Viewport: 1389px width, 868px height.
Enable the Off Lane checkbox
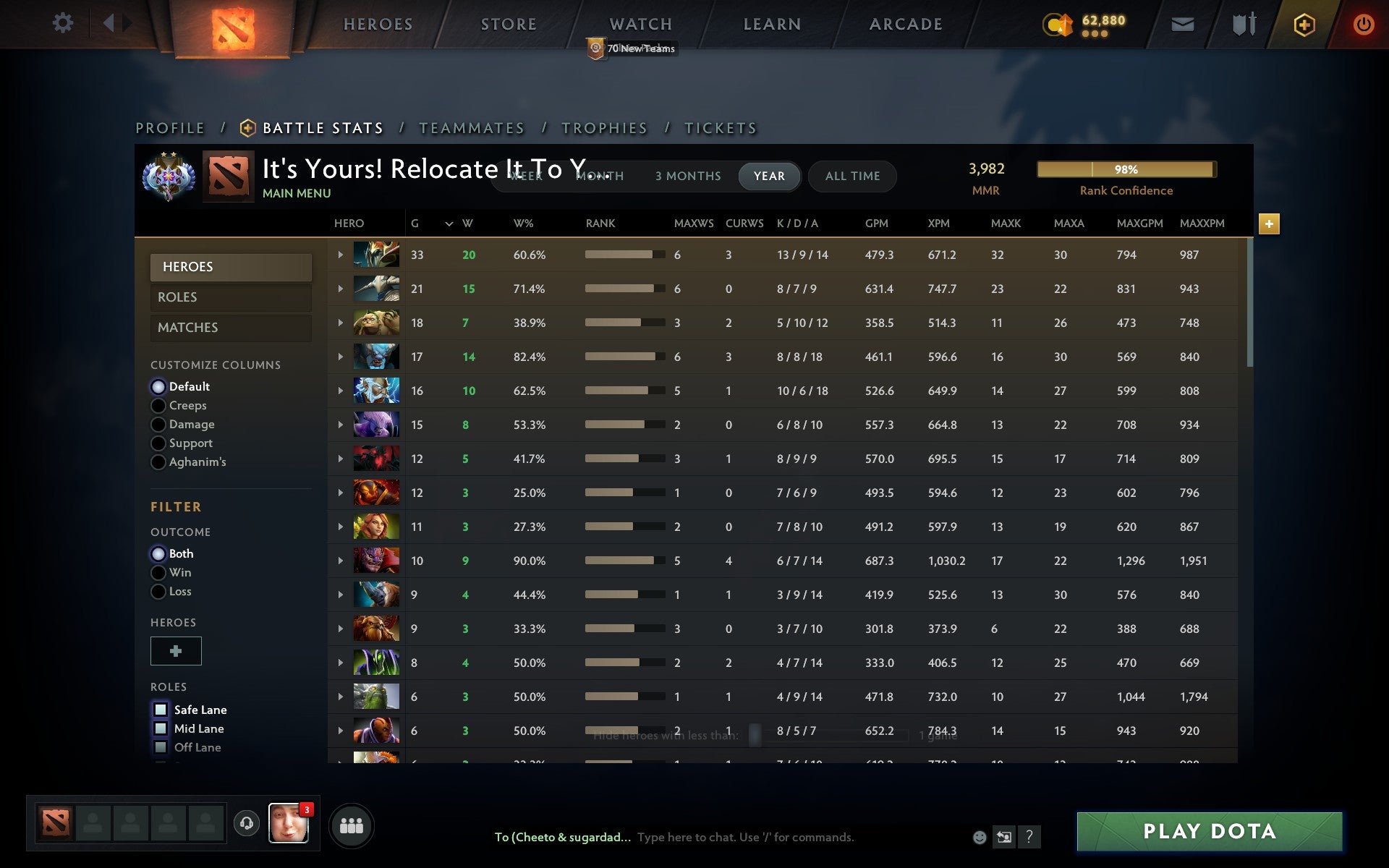point(161,747)
